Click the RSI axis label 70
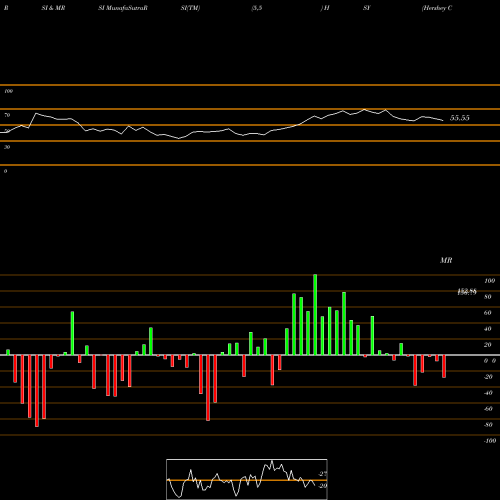 7,115
